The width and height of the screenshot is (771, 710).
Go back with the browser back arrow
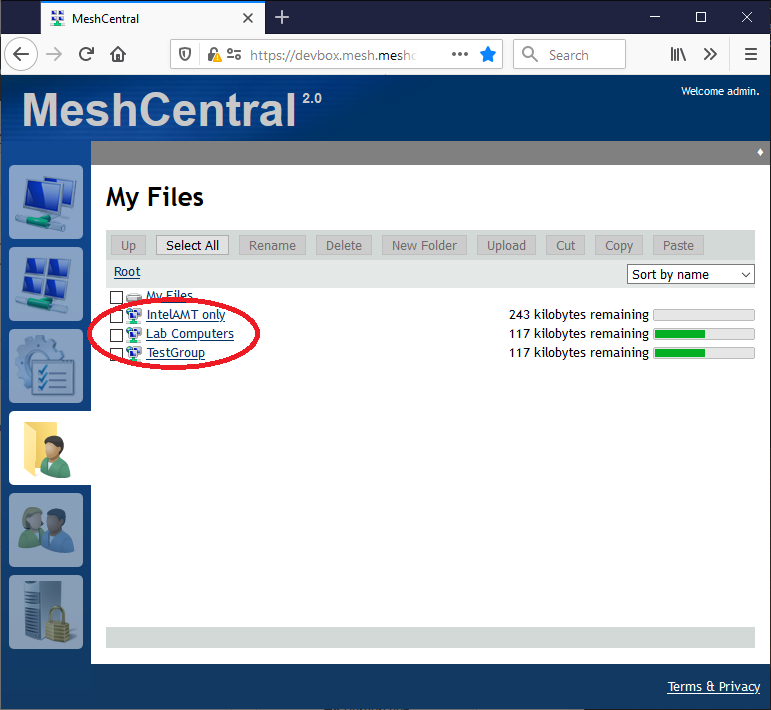21,54
